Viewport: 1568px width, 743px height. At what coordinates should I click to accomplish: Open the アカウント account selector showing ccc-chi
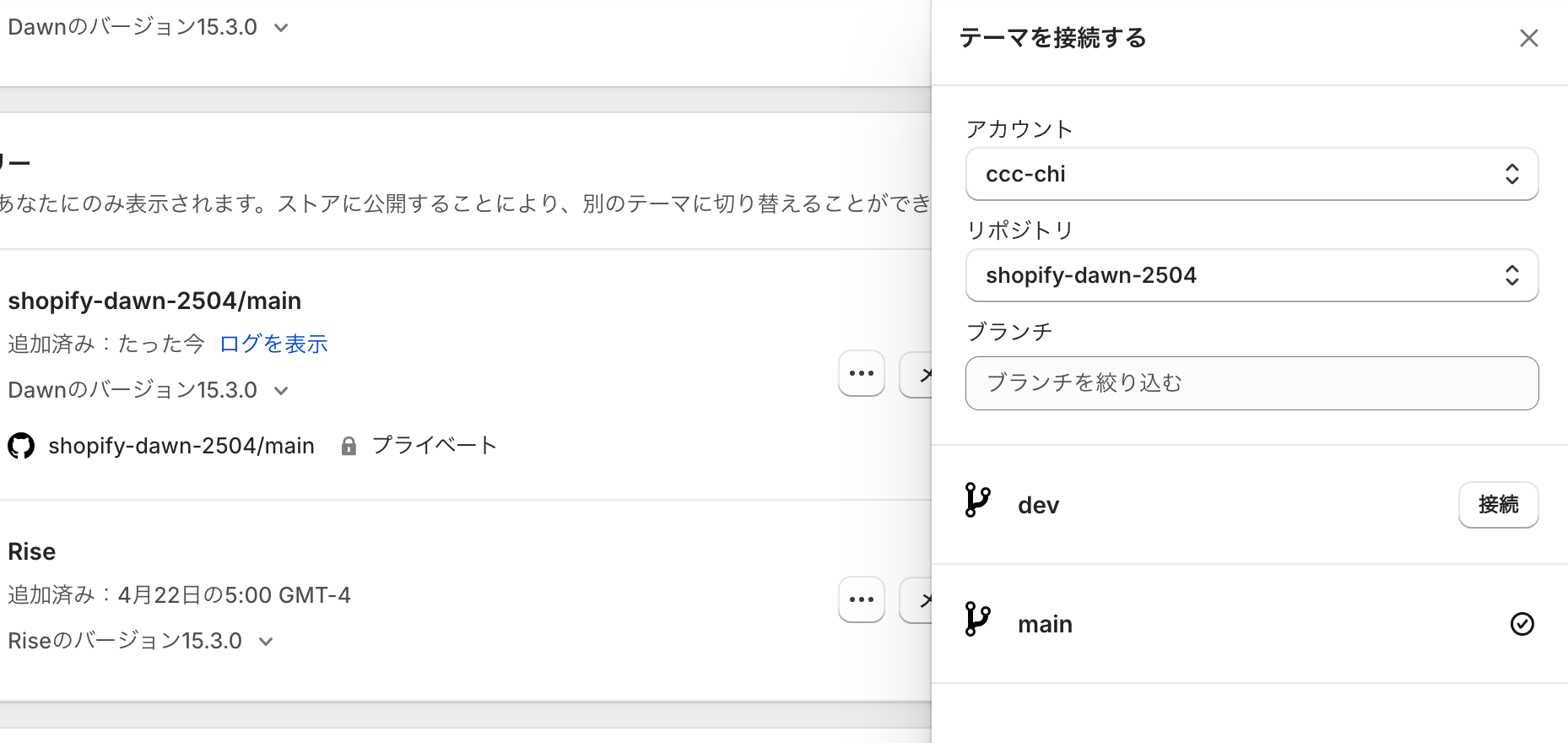point(1252,174)
